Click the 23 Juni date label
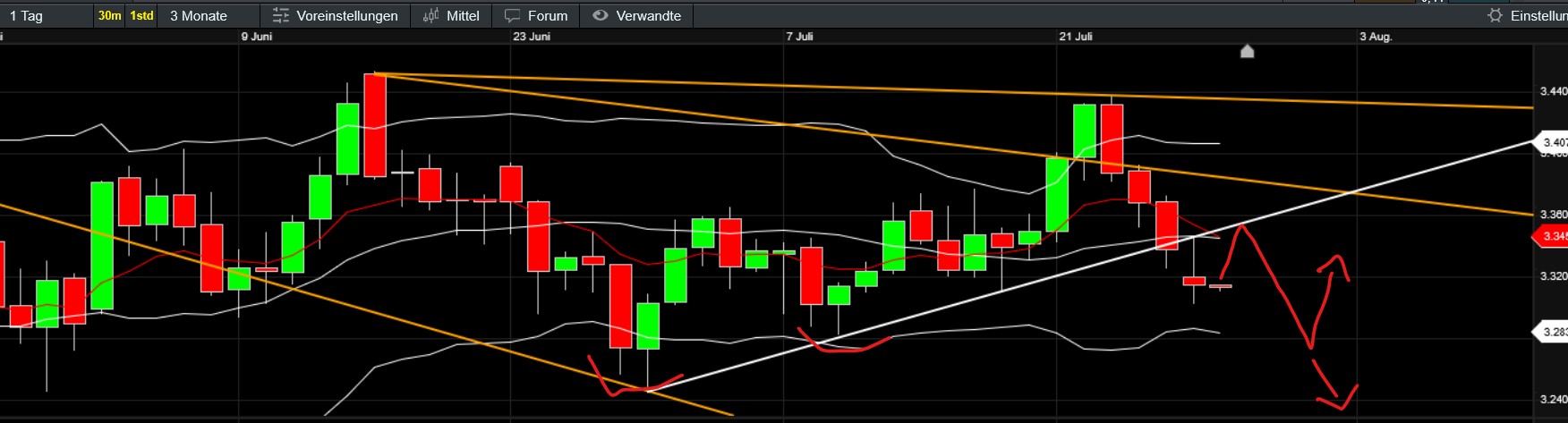Viewport: 1568px width, 423px height. [x=532, y=37]
